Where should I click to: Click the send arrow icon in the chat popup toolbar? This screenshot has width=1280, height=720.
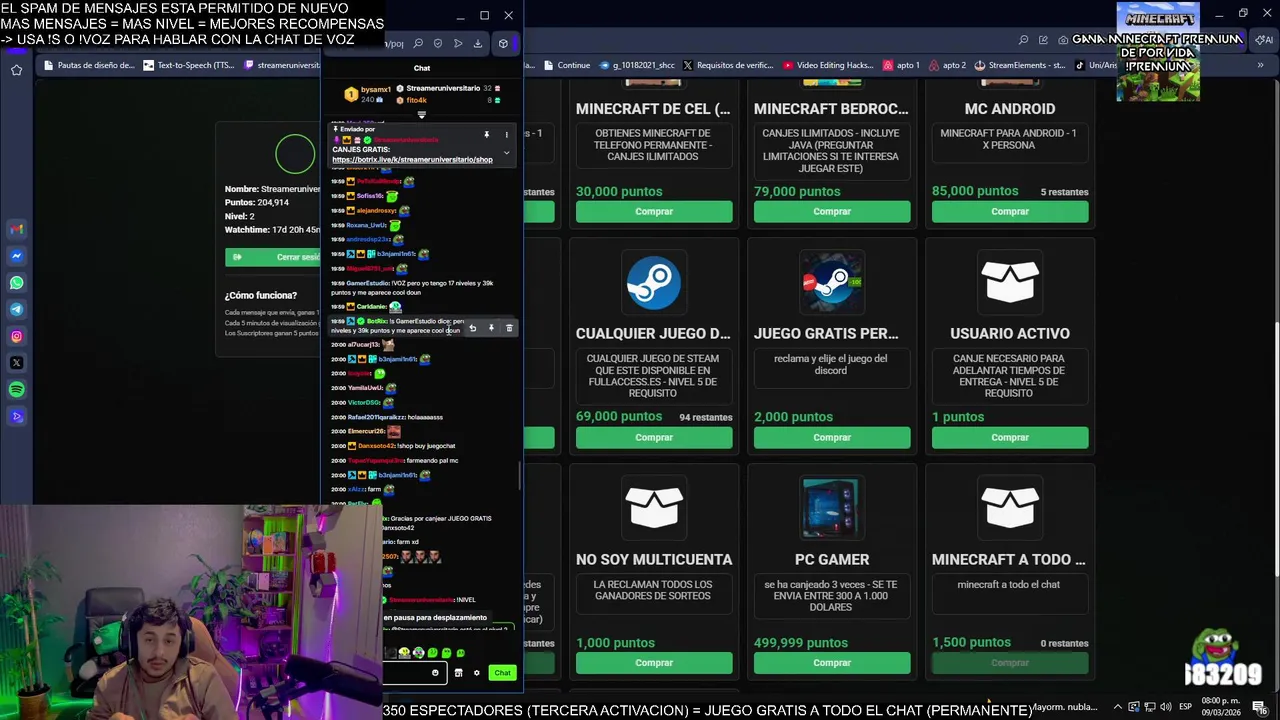458,43
